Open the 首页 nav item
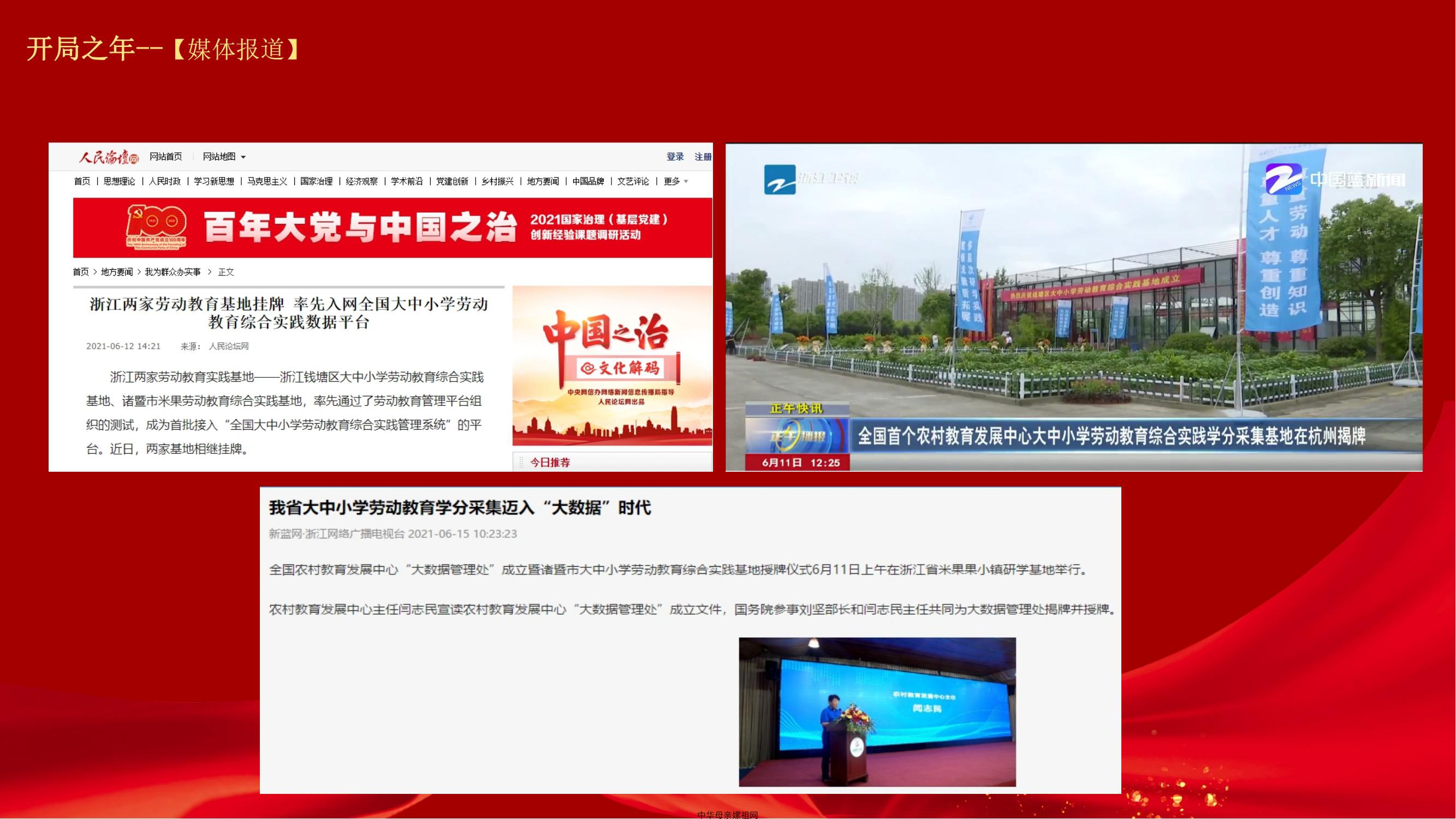Screen dimensions: 1456x819 (82, 181)
